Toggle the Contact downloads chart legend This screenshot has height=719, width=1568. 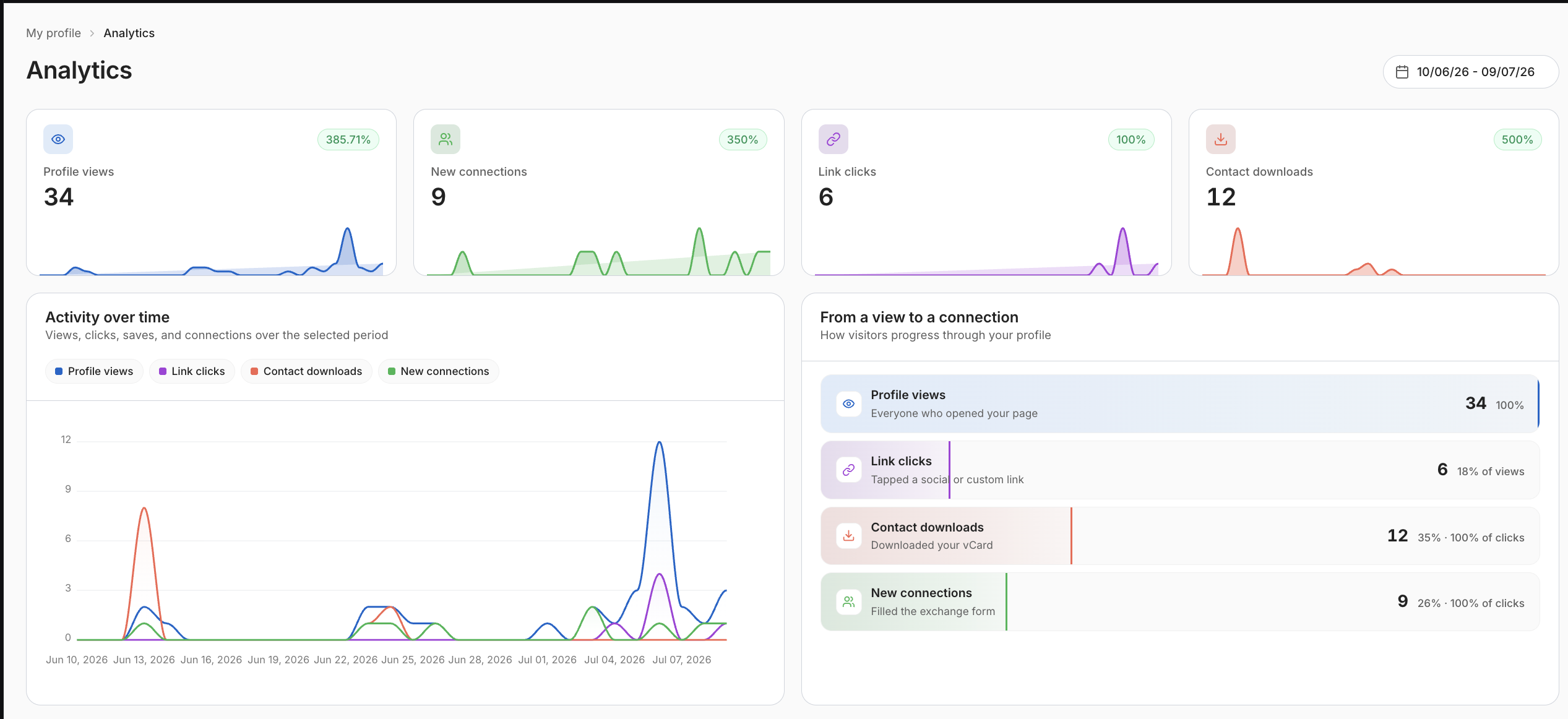click(306, 371)
